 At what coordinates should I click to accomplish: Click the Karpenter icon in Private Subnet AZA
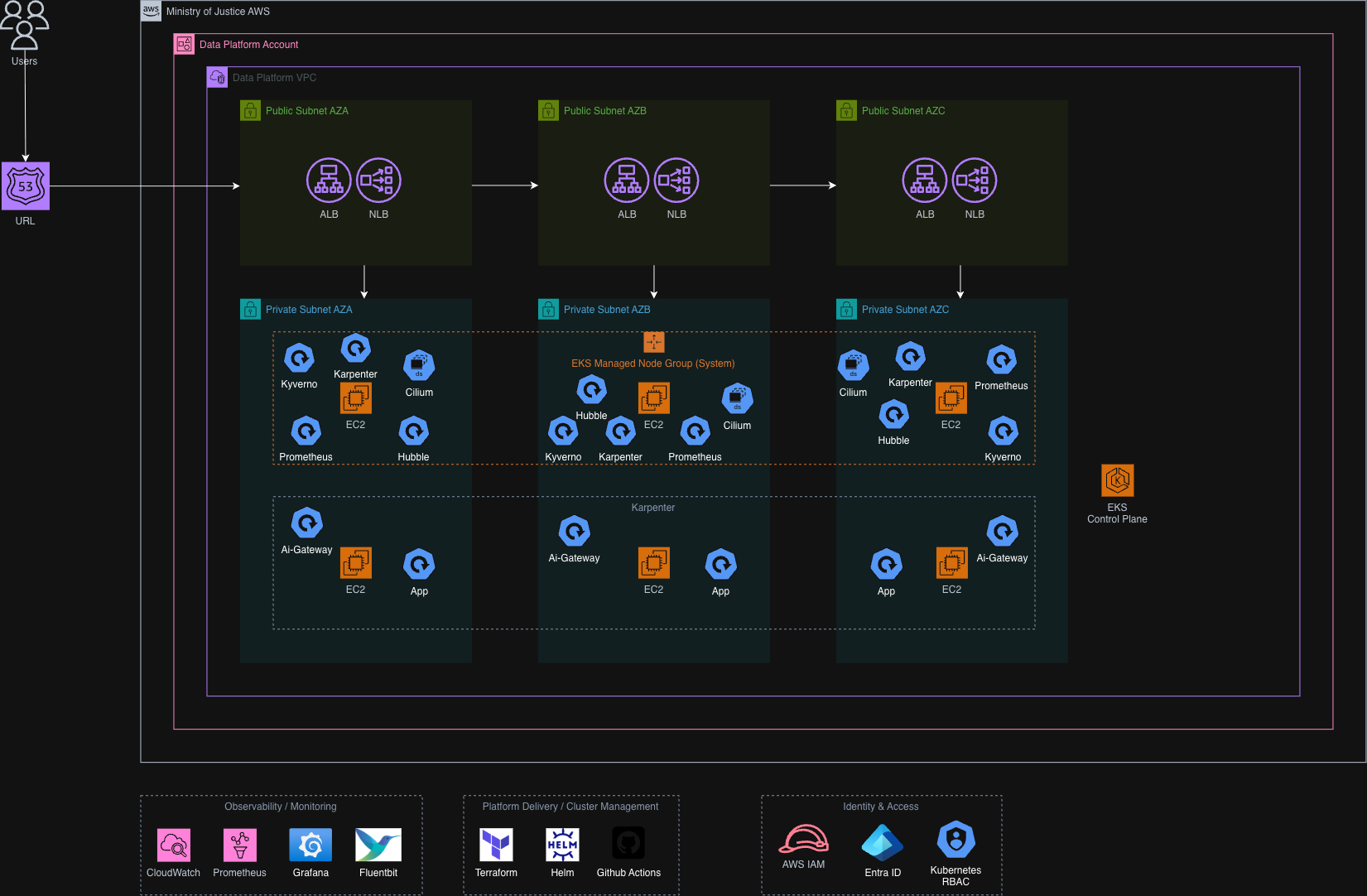pyautogui.click(x=355, y=349)
